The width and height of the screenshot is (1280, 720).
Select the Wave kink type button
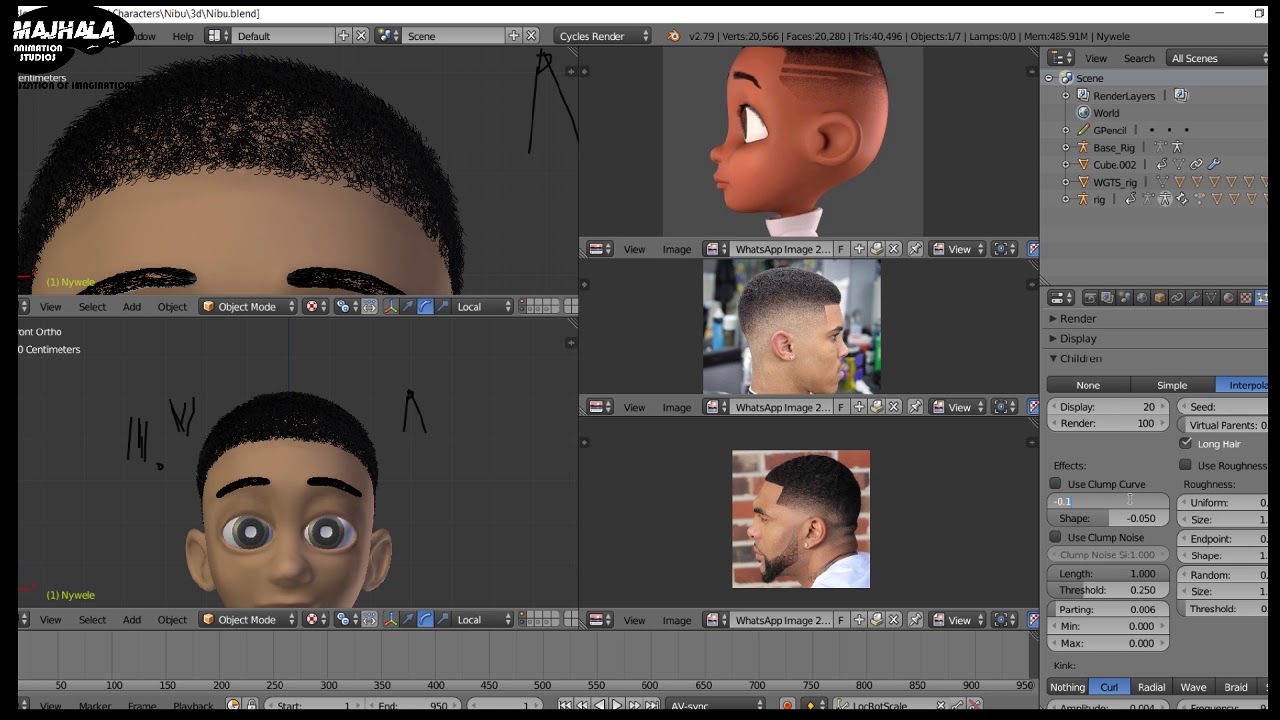pyautogui.click(x=1193, y=687)
